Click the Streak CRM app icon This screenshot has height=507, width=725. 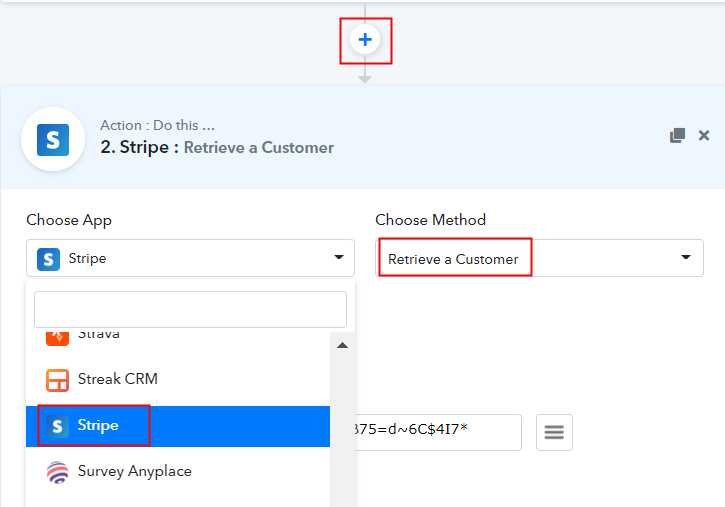pos(57,380)
